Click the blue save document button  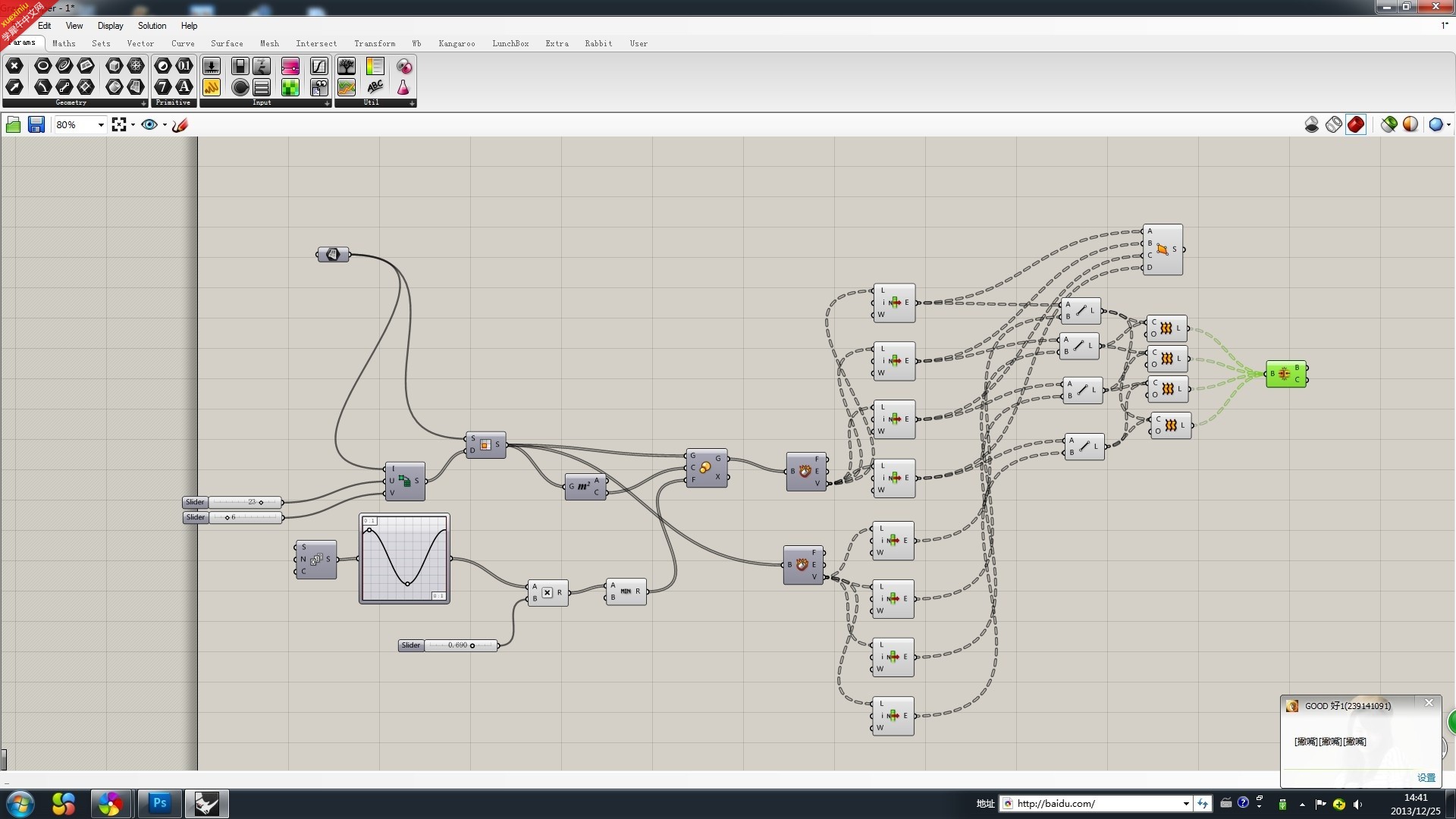36,124
